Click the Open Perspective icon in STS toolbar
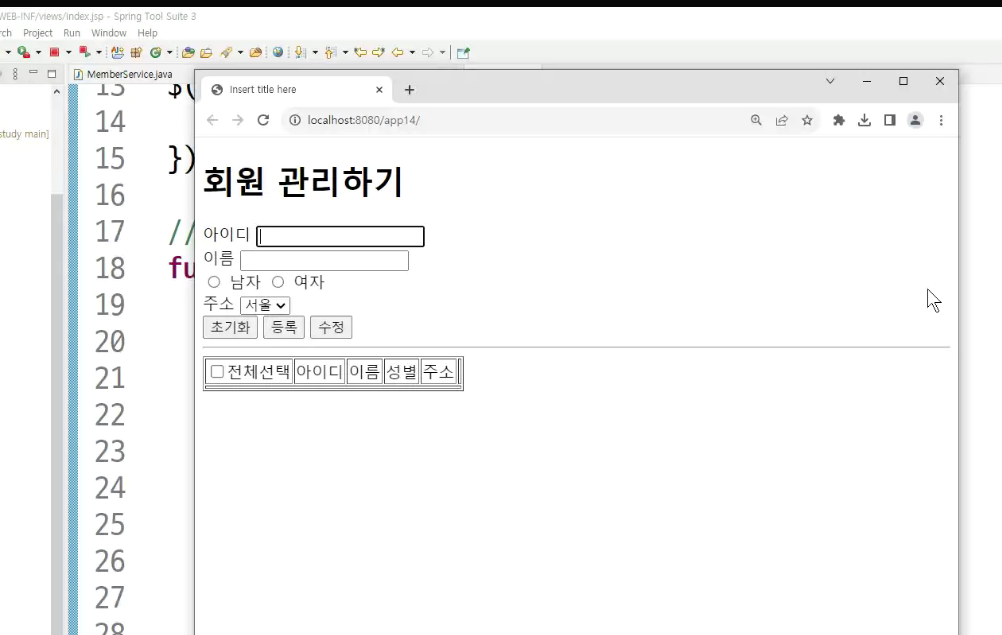 [463, 52]
